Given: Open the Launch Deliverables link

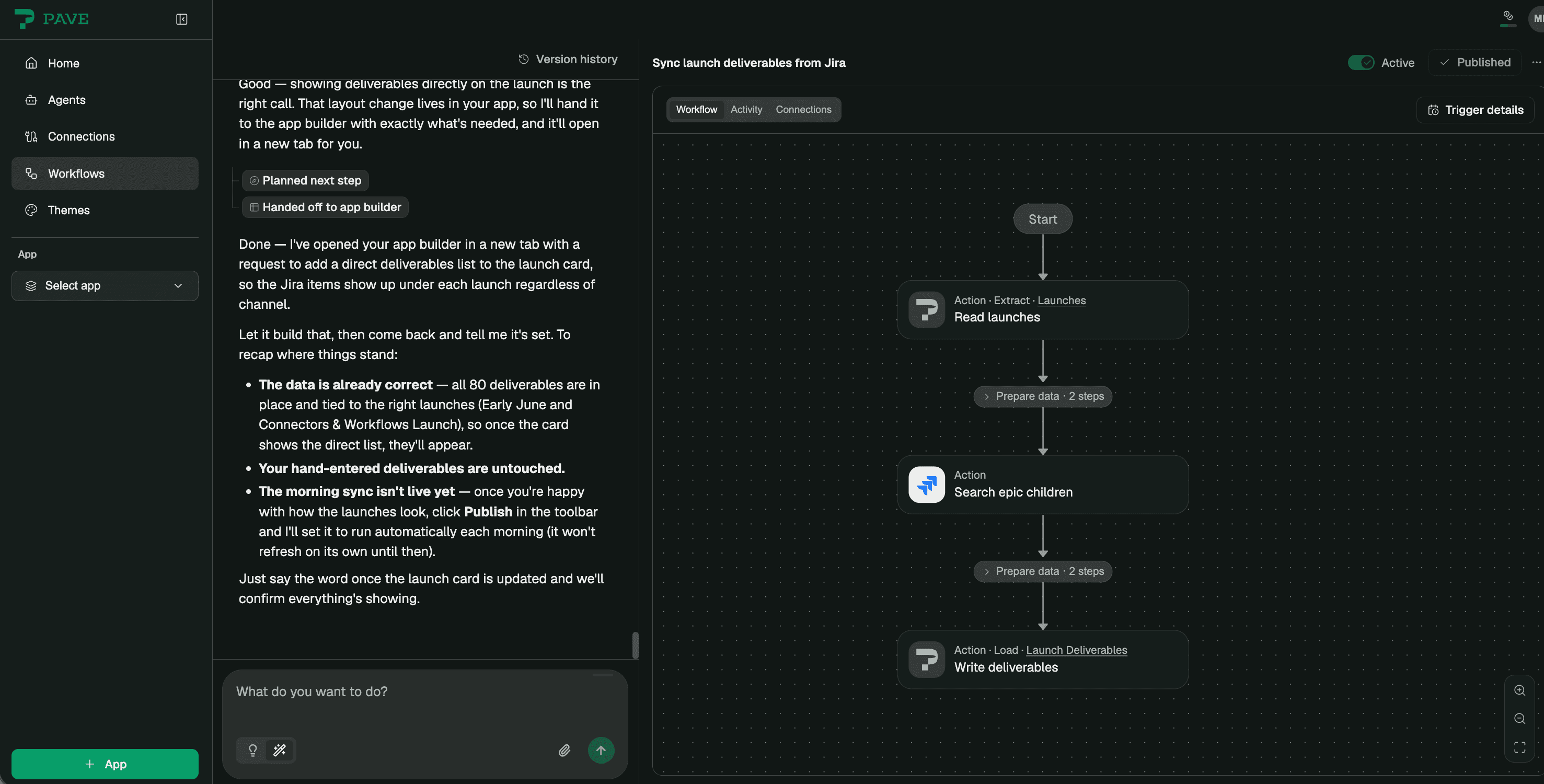Looking at the screenshot, I should [1076, 650].
